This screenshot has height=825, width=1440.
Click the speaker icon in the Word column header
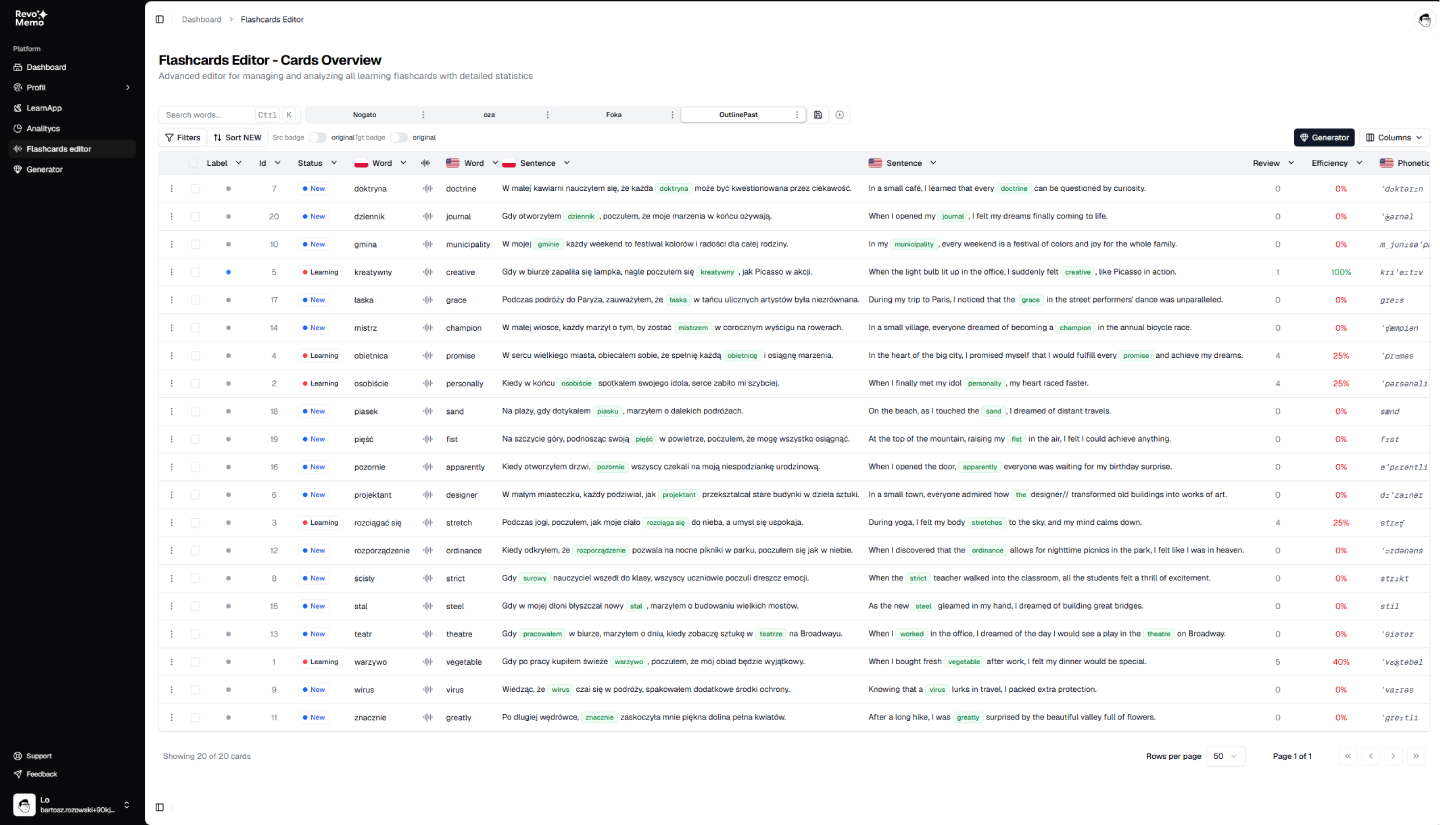click(x=425, y=162)
